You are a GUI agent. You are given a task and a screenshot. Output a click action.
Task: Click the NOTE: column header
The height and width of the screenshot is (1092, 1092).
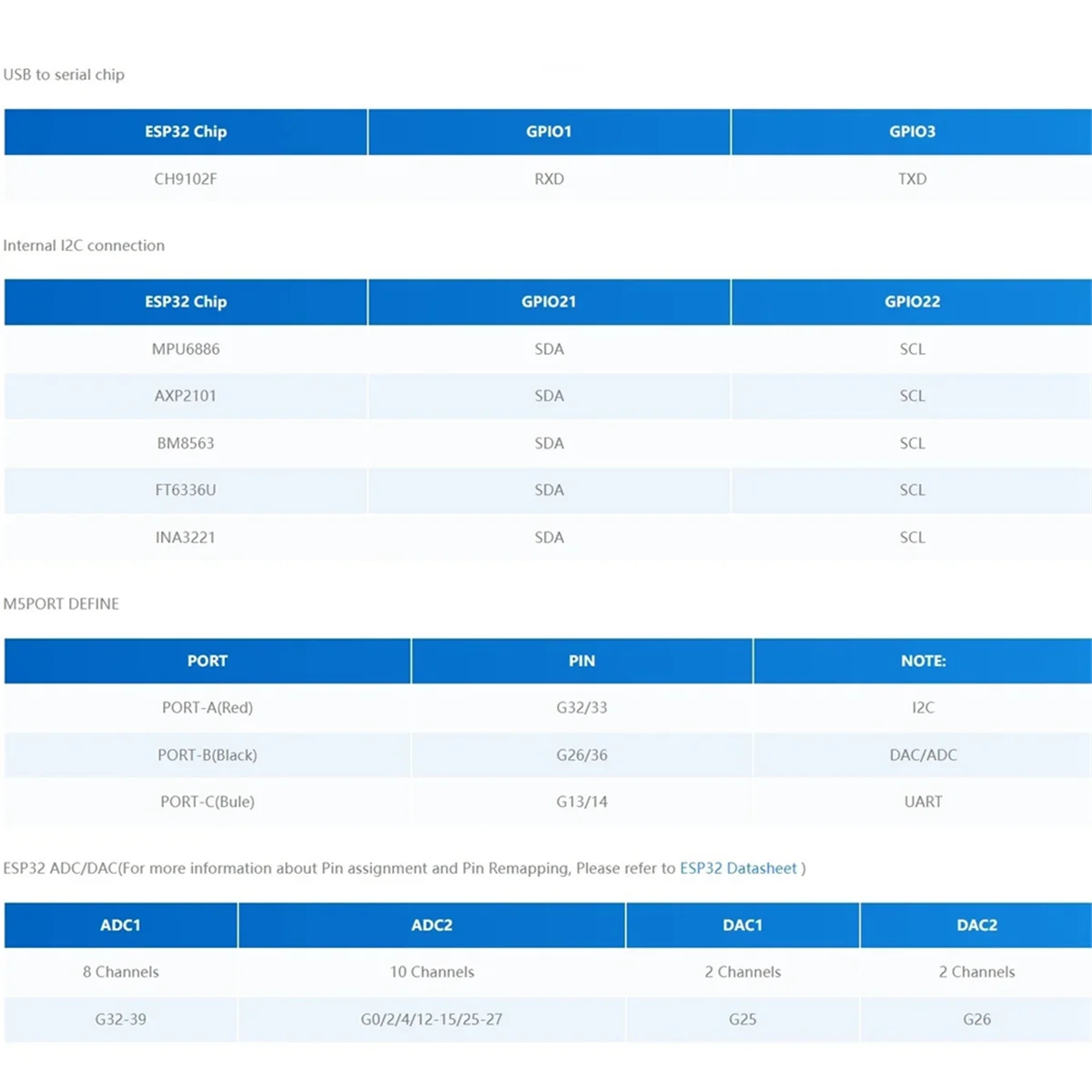923,661
